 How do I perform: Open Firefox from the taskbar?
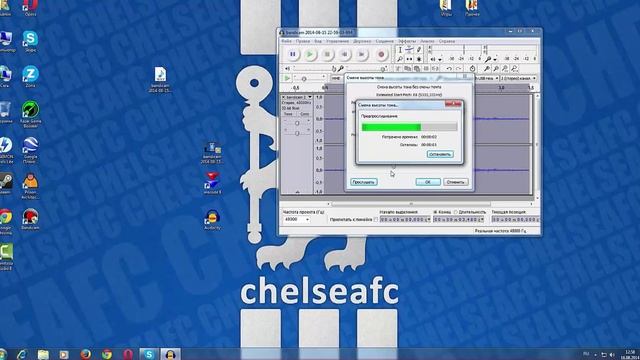[85, 354]
